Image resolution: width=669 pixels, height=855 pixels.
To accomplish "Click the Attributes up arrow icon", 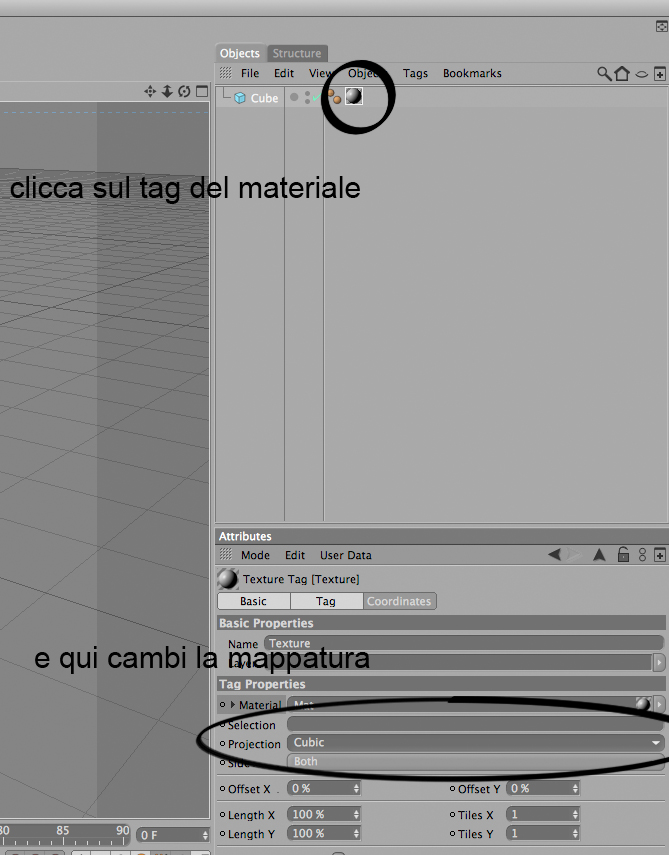I will (x=599, y=555).
